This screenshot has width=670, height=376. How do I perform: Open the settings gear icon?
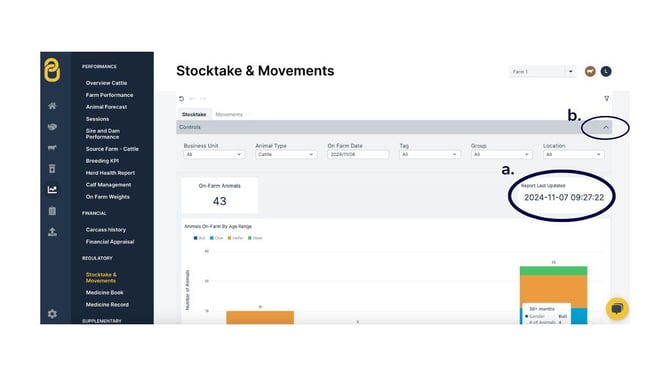coord(52,314)
